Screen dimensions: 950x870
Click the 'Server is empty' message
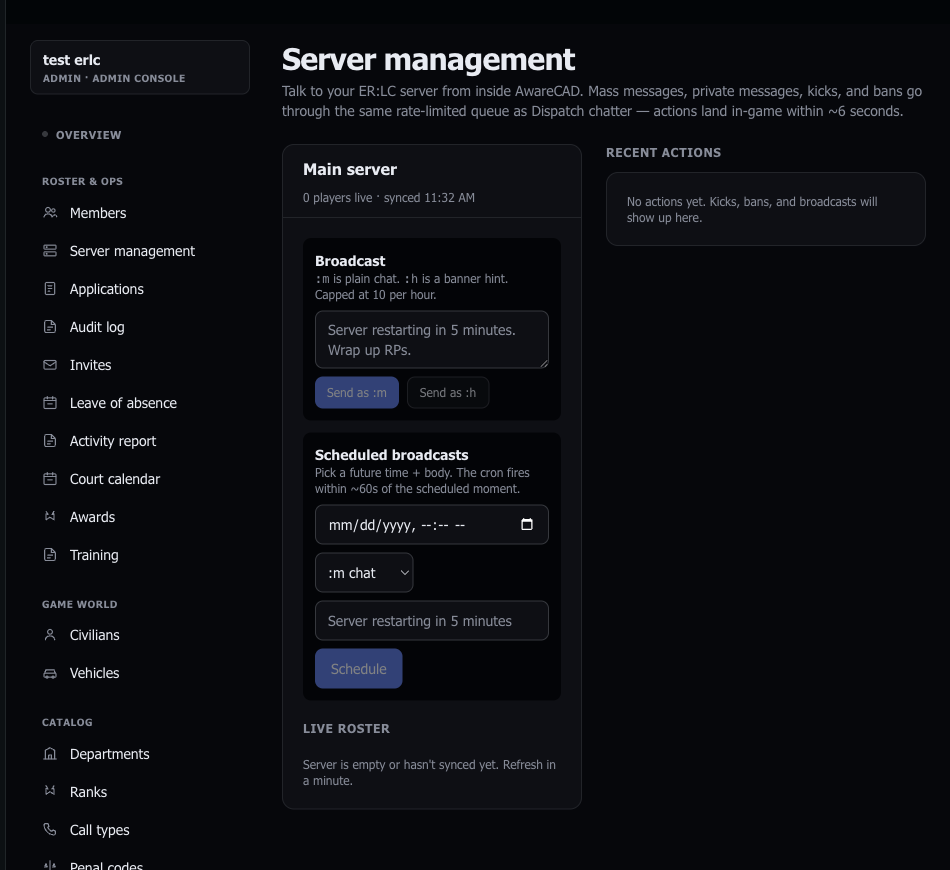click(429, 772)
